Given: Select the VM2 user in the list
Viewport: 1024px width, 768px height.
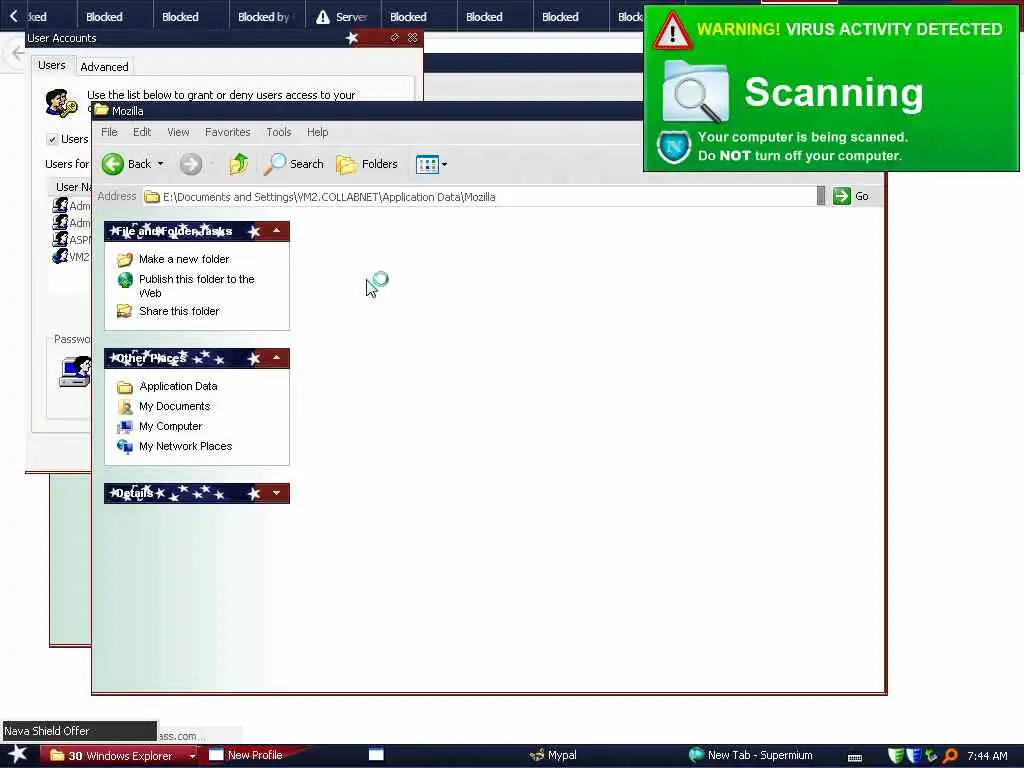Looking at the screenshot, I should coord(71,257).
